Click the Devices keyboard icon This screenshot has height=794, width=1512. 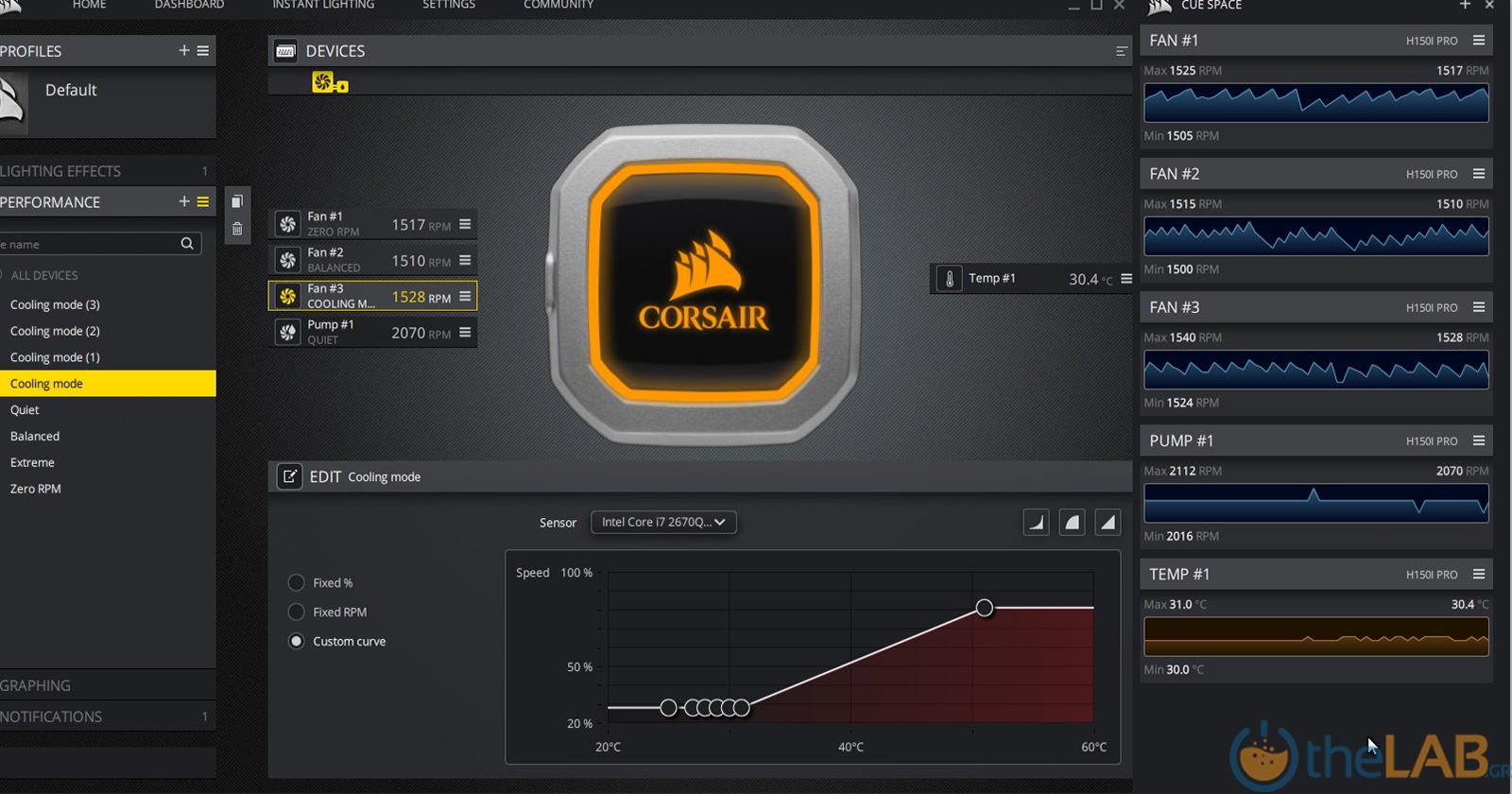[285, 51]
